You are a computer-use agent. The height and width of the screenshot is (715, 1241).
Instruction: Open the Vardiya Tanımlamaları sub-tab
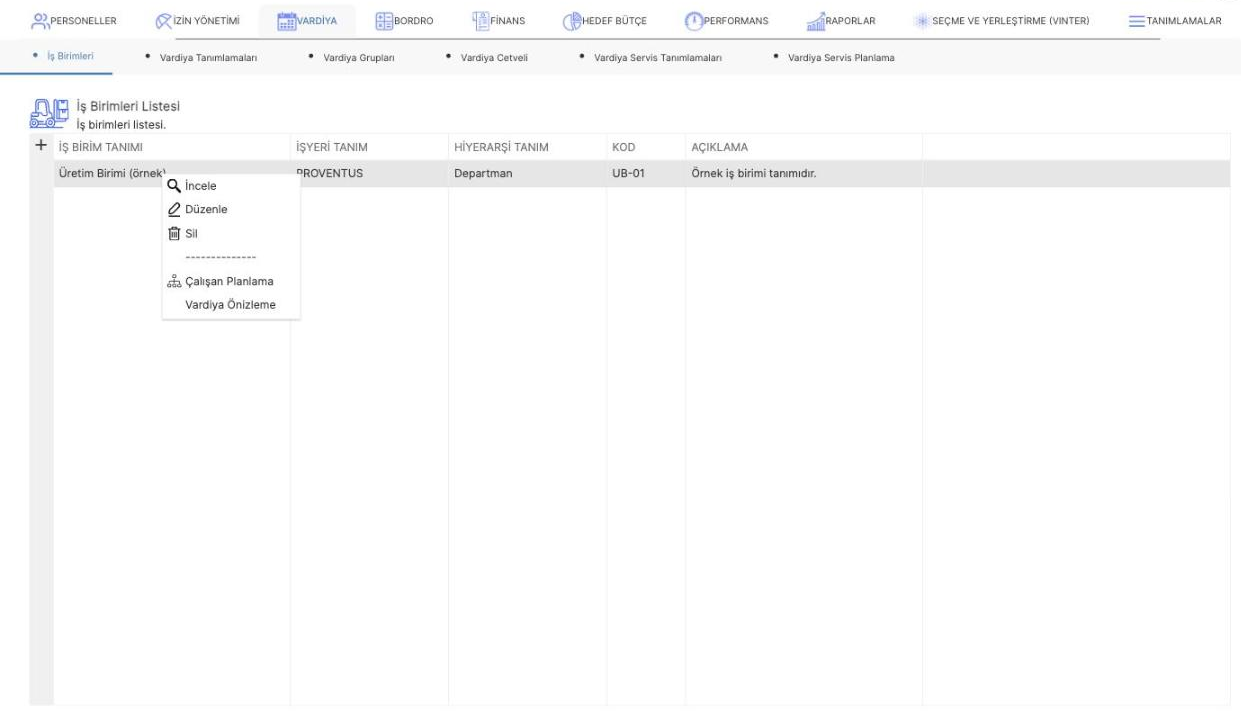click(206, 57)
